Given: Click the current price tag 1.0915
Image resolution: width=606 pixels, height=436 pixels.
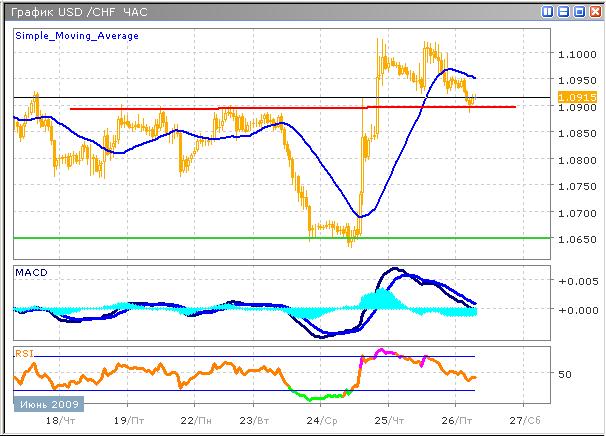Looking at the screenshot, I should (x=577, y=97).
